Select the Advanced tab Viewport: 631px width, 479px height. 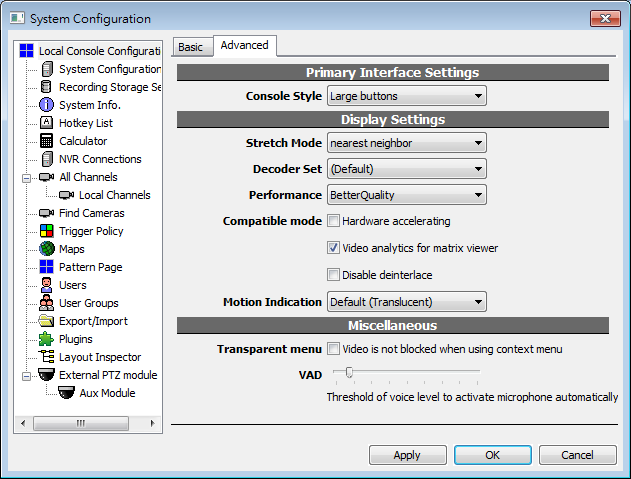pyautogui.click(x=244, y=45)
